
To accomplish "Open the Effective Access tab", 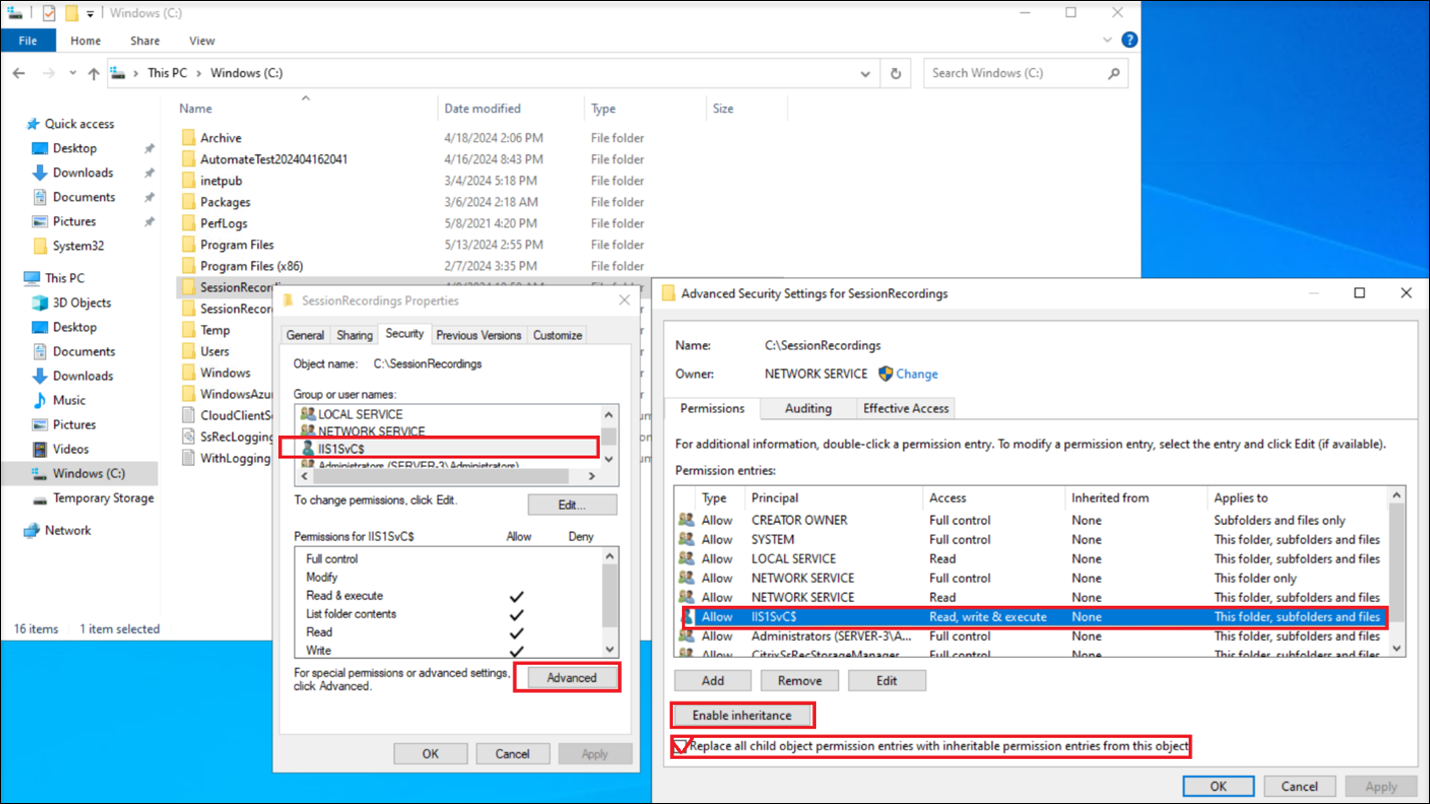I will 905,408.
